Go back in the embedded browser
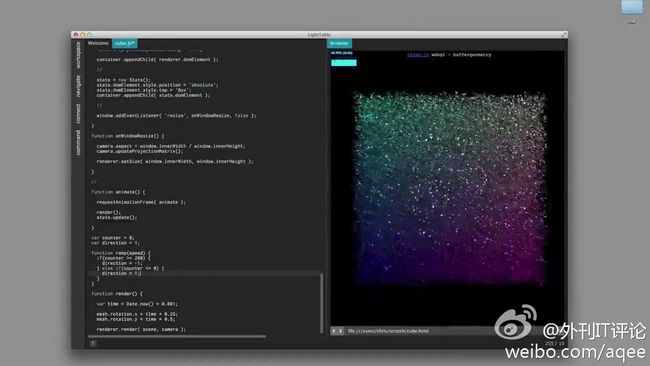Viewport: 650px width, 366px height. point(334,331)
